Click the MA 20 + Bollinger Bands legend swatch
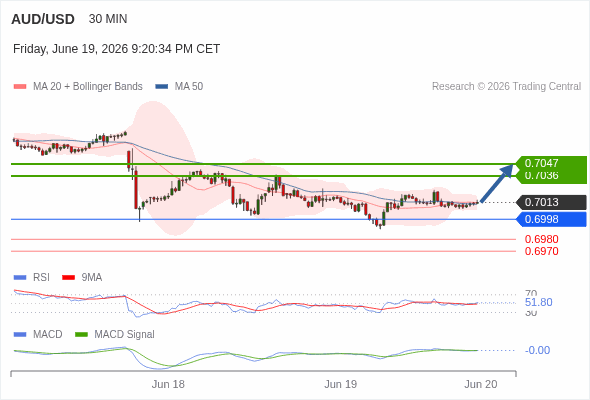Image resolution: width=590 pixels, height=400 pixels. pyautogui.click(x=20, y=87)
